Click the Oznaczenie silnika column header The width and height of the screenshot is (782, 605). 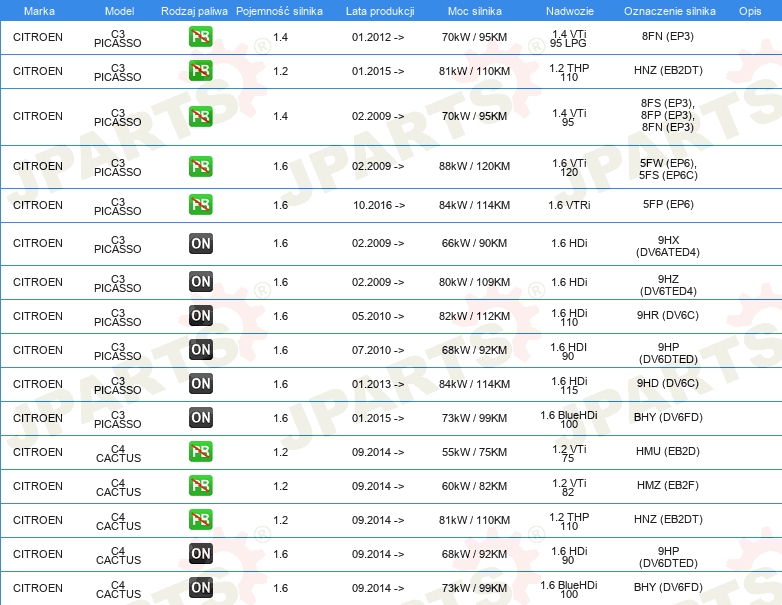pyautogui.click(x=669, y=11)
